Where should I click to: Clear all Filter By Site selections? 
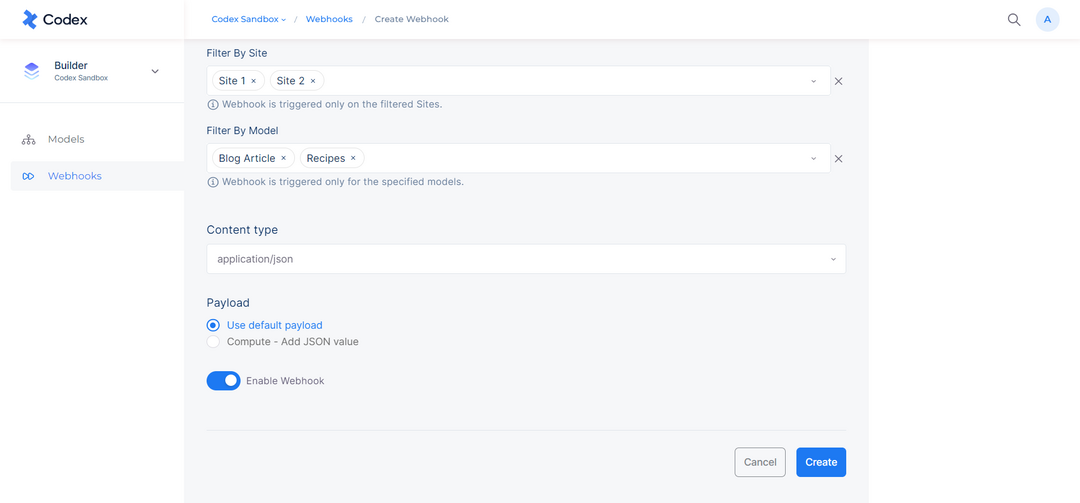tap(838, 81)
